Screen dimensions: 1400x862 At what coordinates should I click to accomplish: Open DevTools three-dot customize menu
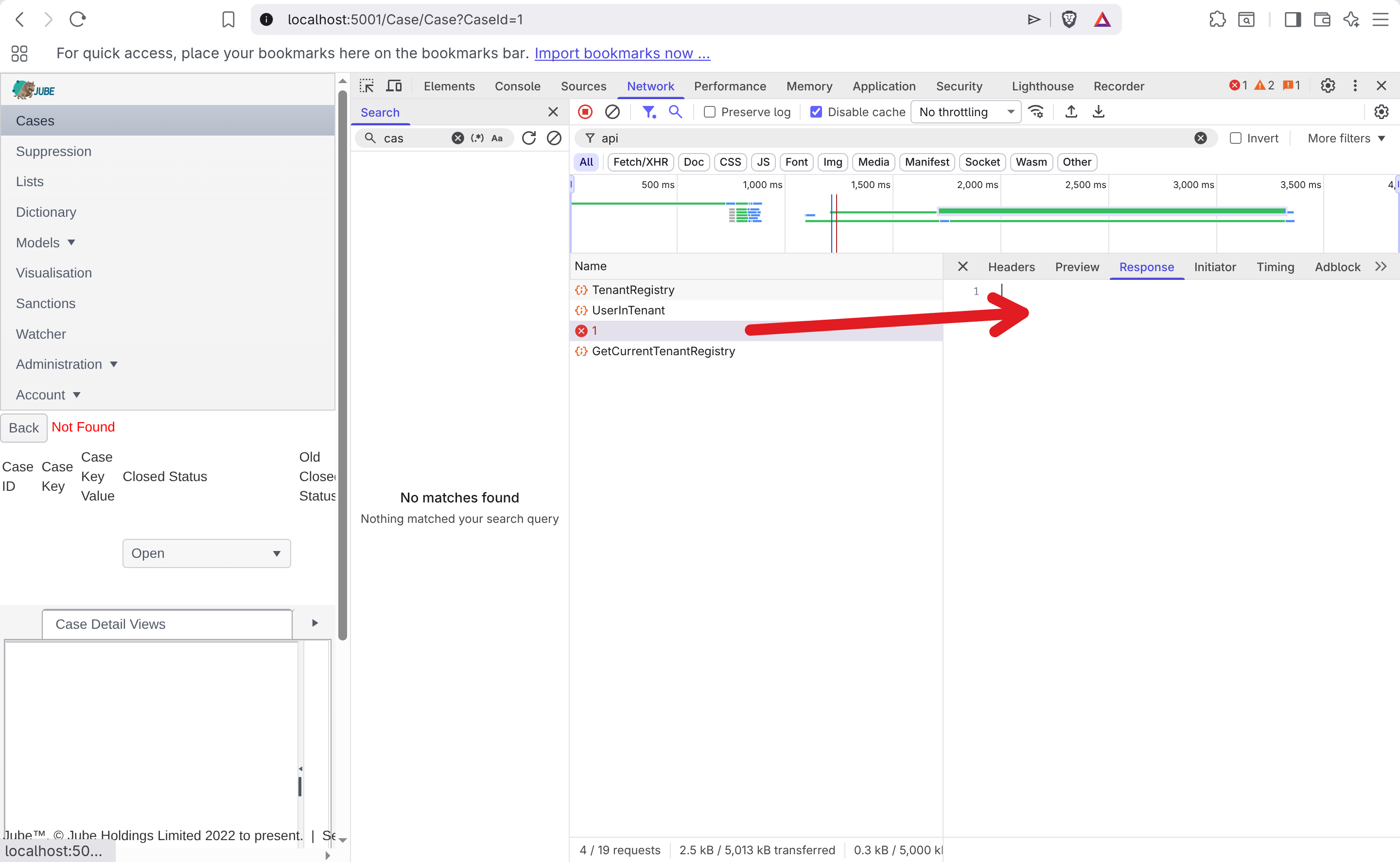[x=1355, y=86]
